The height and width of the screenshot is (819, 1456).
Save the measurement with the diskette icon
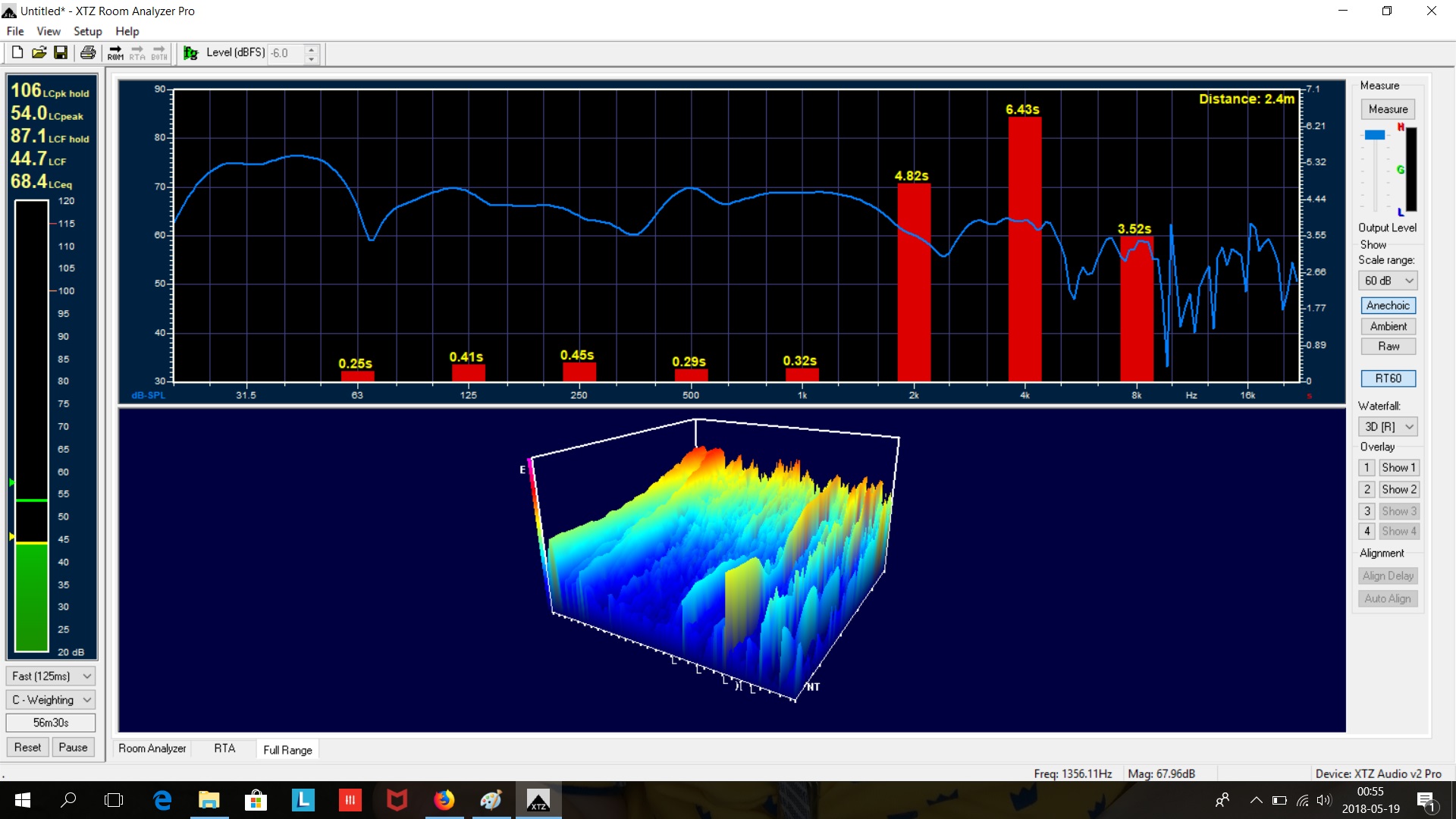click(x=61, y=52)
